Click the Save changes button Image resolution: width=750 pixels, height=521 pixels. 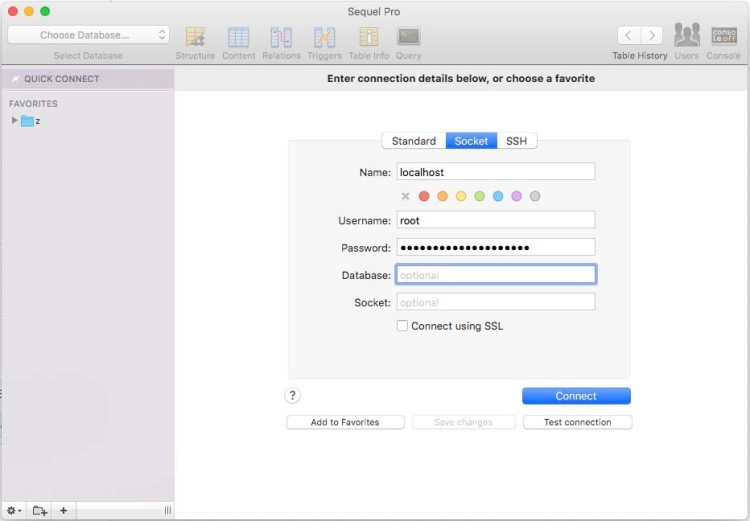(463, 422)
